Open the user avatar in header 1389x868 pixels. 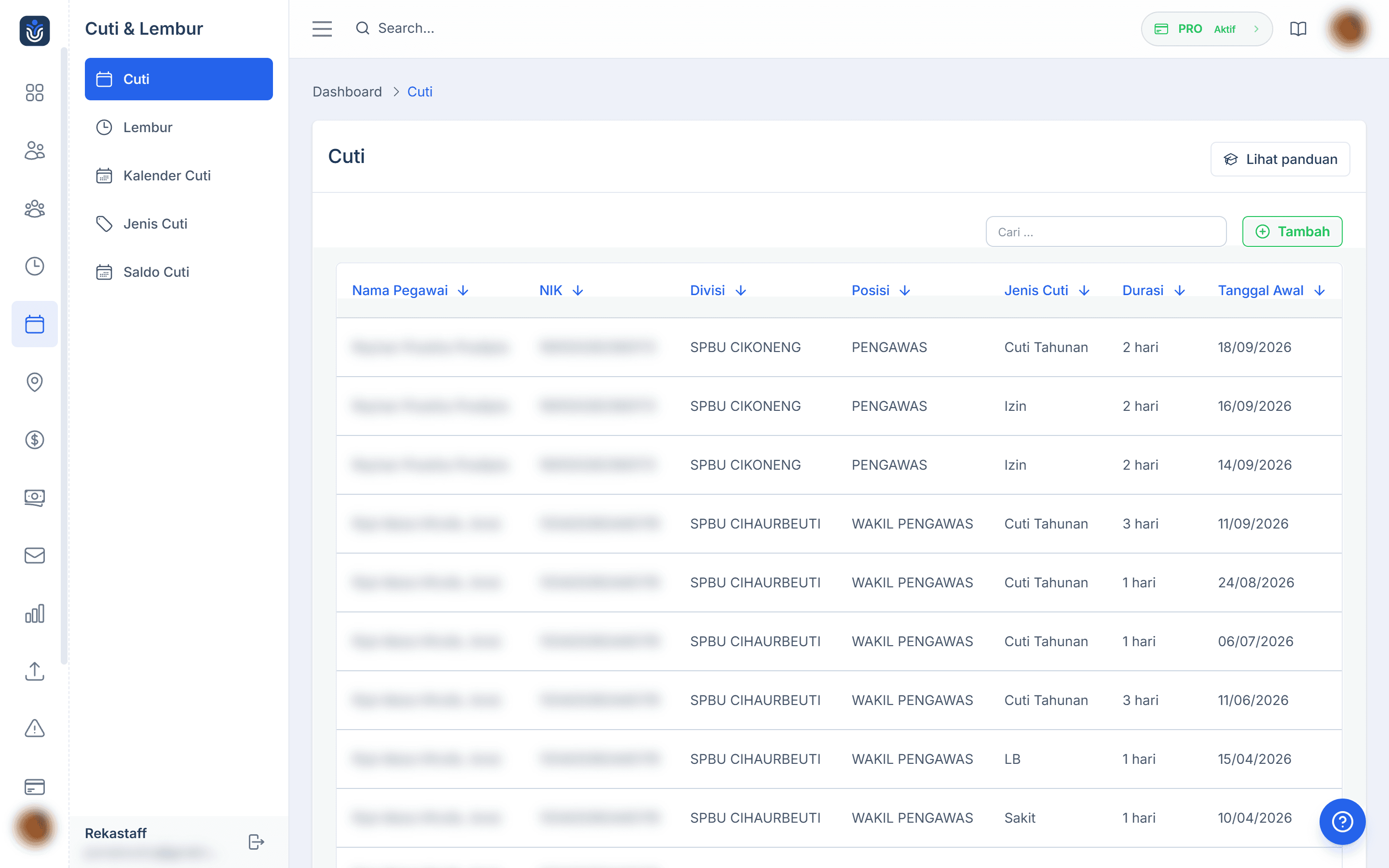tap(1349, 29)
